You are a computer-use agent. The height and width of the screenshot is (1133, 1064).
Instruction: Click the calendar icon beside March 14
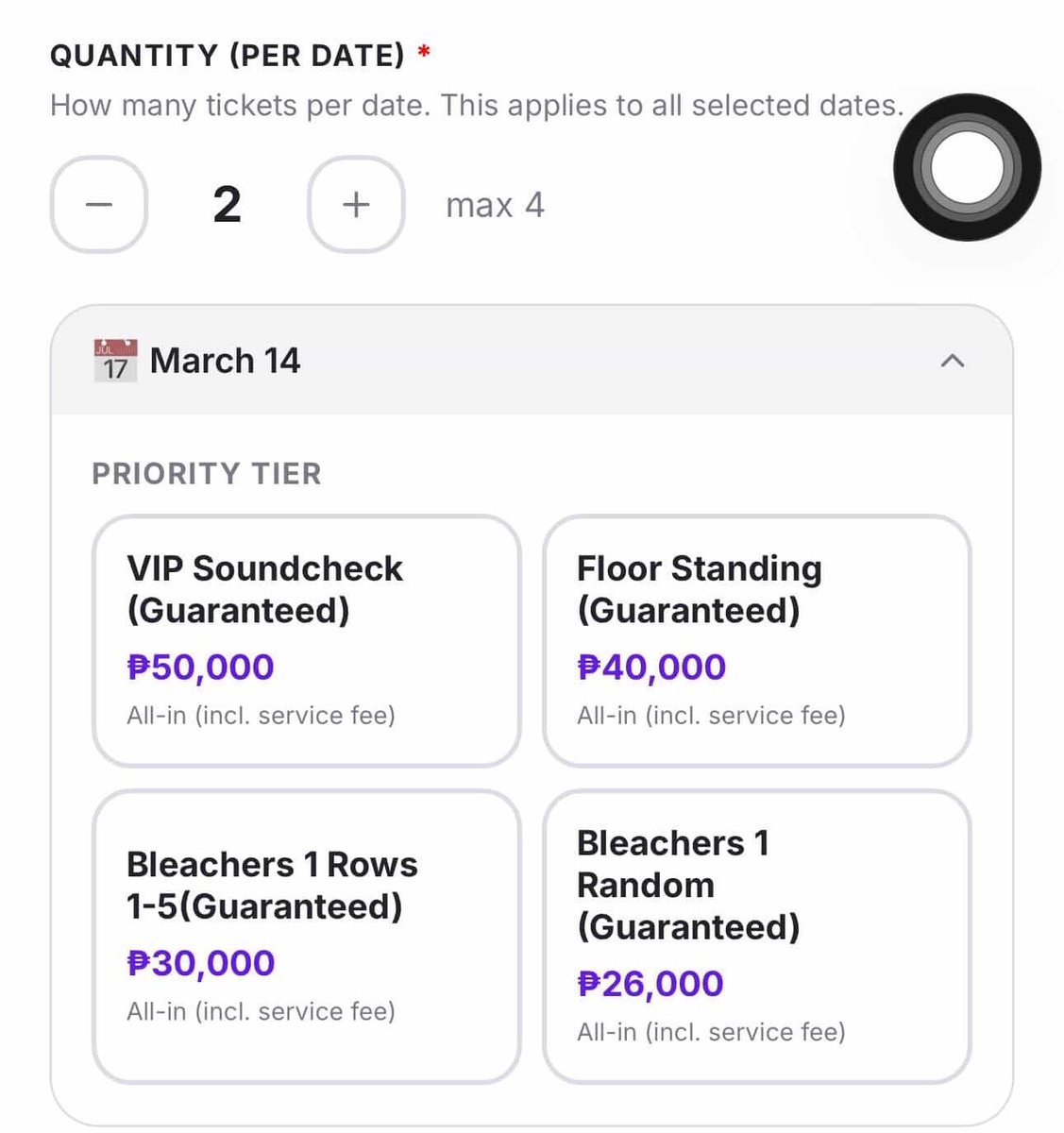(x=115, y=361)
